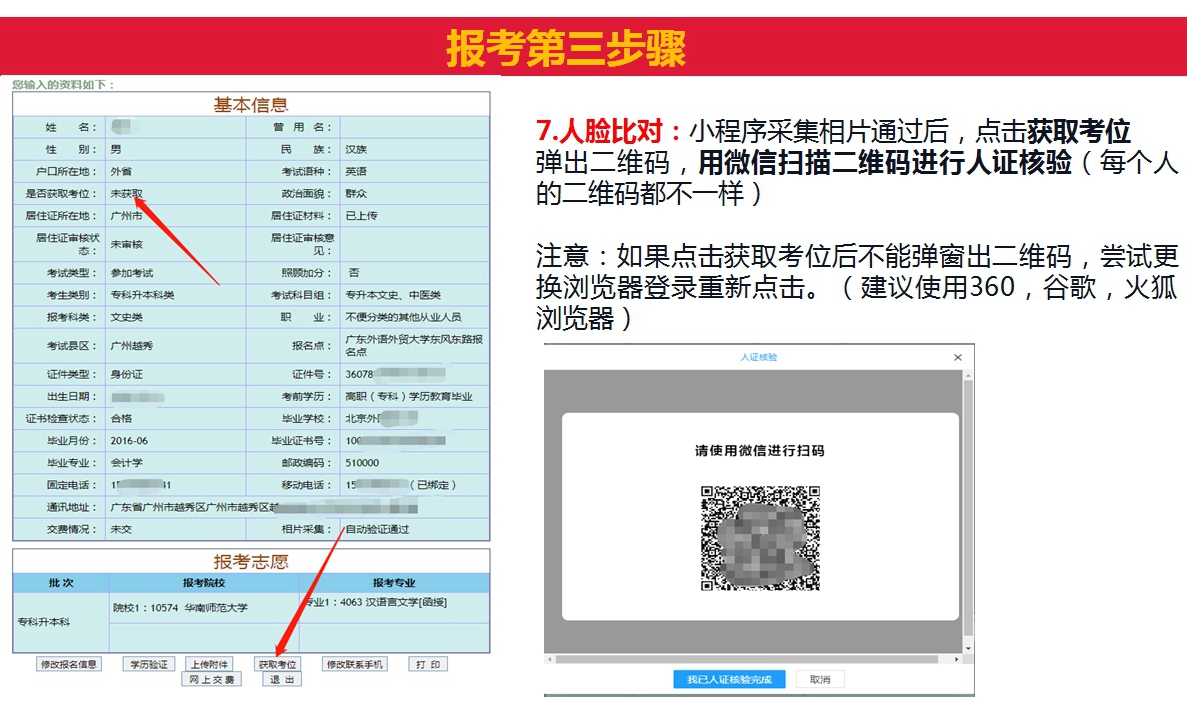Click the 专科升本科类 candidate category value

coord(142,295)
